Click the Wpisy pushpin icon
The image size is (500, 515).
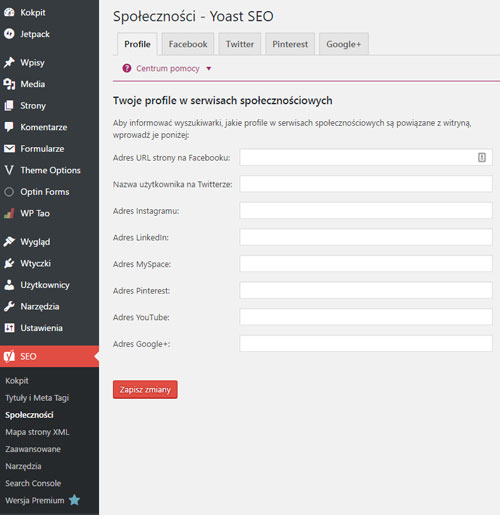9,62
